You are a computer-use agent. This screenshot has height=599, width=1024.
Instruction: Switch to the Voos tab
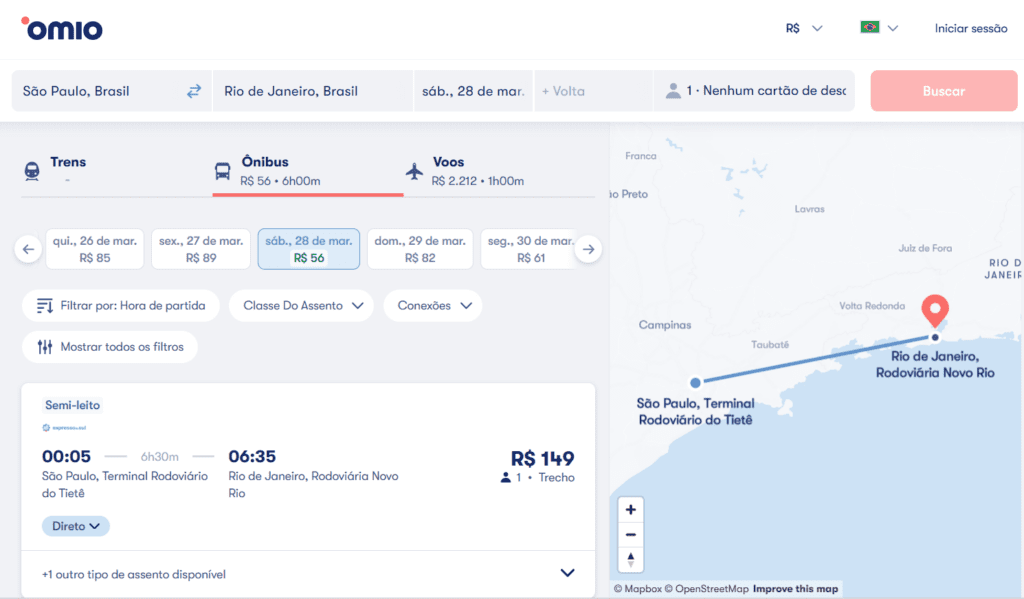(466, 171)
